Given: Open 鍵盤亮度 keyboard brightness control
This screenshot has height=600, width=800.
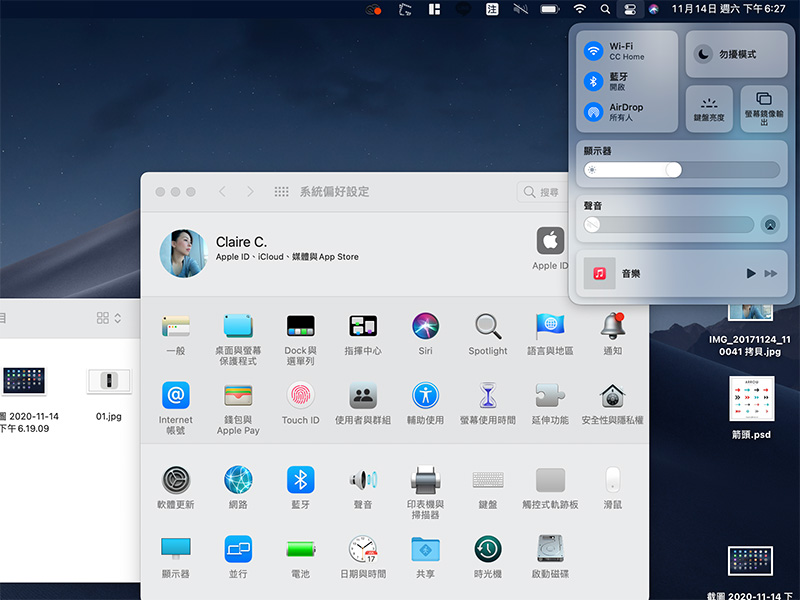Looking at the screenshot, I should (710, 108).
